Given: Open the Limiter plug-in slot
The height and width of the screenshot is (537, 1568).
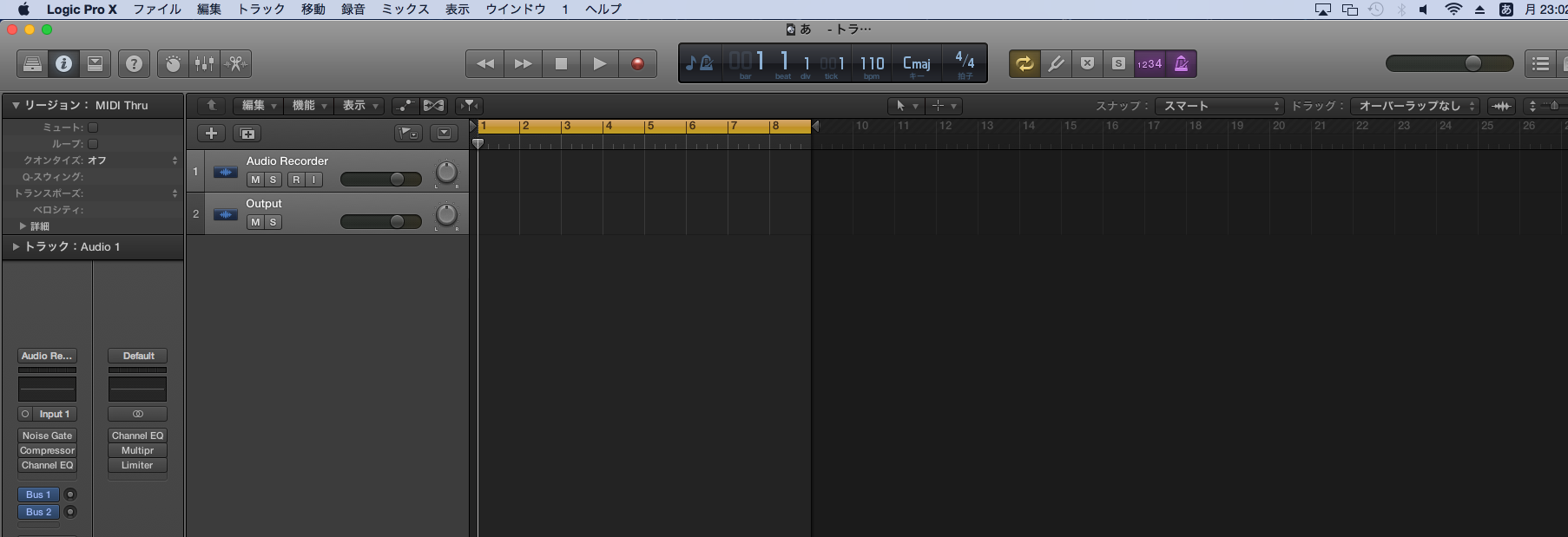Looking at the screenshot, I should [137, 465].
